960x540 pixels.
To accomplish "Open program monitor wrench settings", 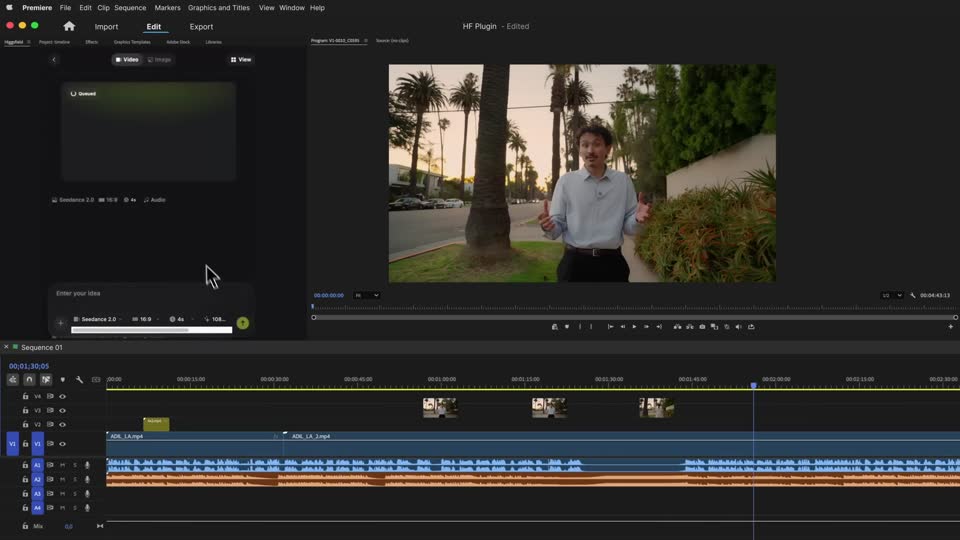I will tap(913, 295).
